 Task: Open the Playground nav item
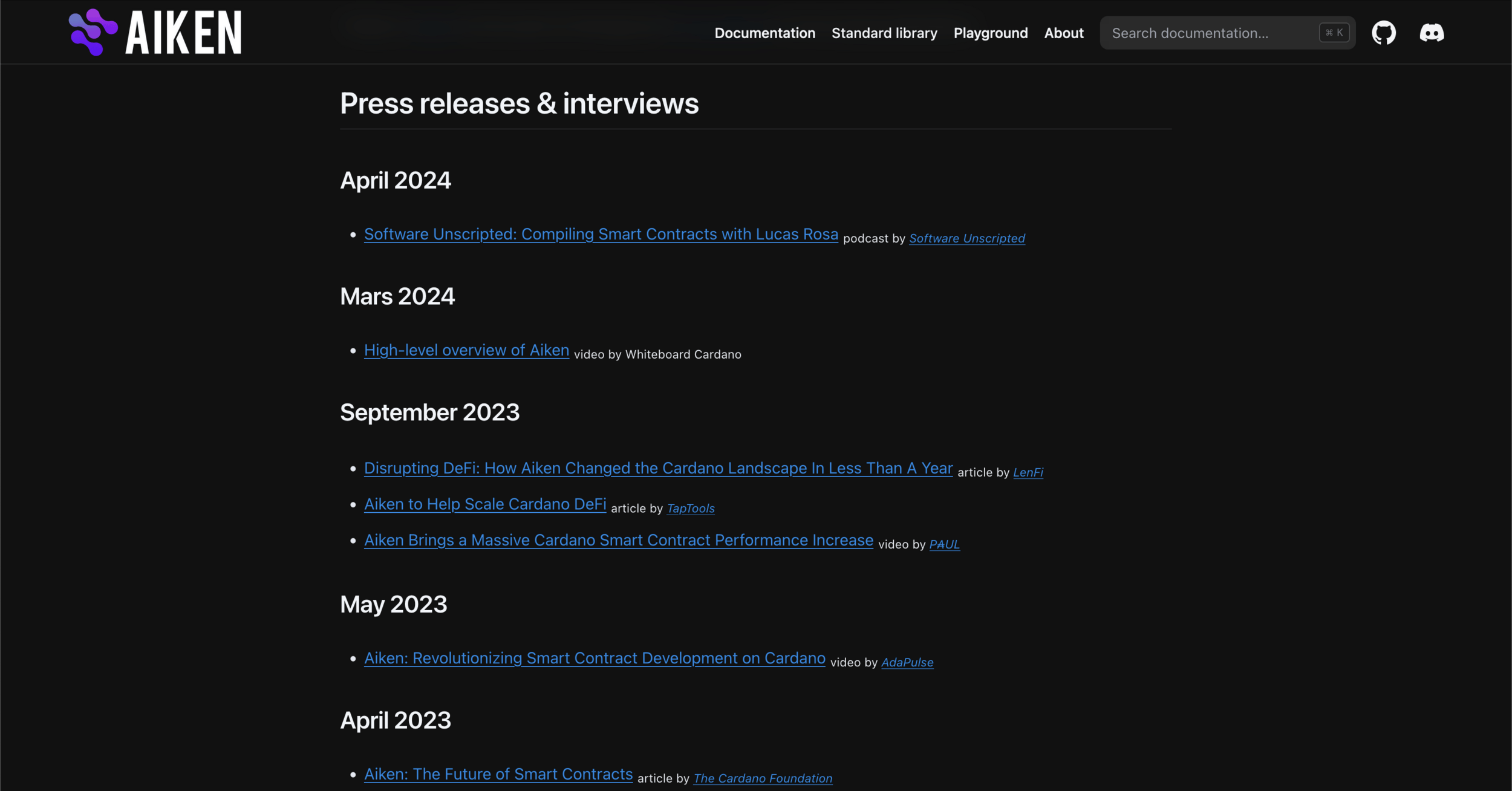tap(990, 33)
